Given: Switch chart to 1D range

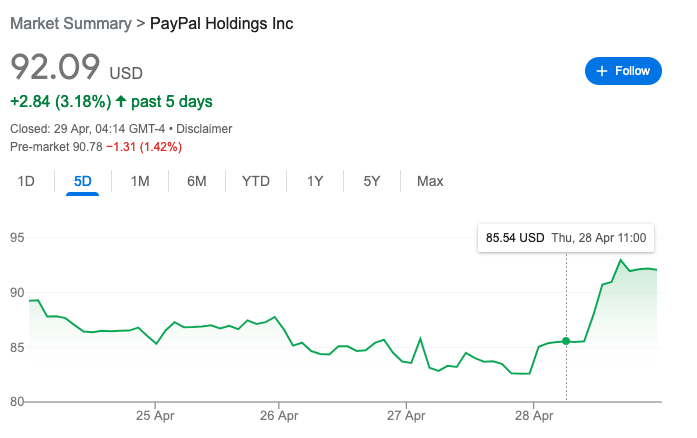Looking at the screenshot, I should [x=26, y=181].
